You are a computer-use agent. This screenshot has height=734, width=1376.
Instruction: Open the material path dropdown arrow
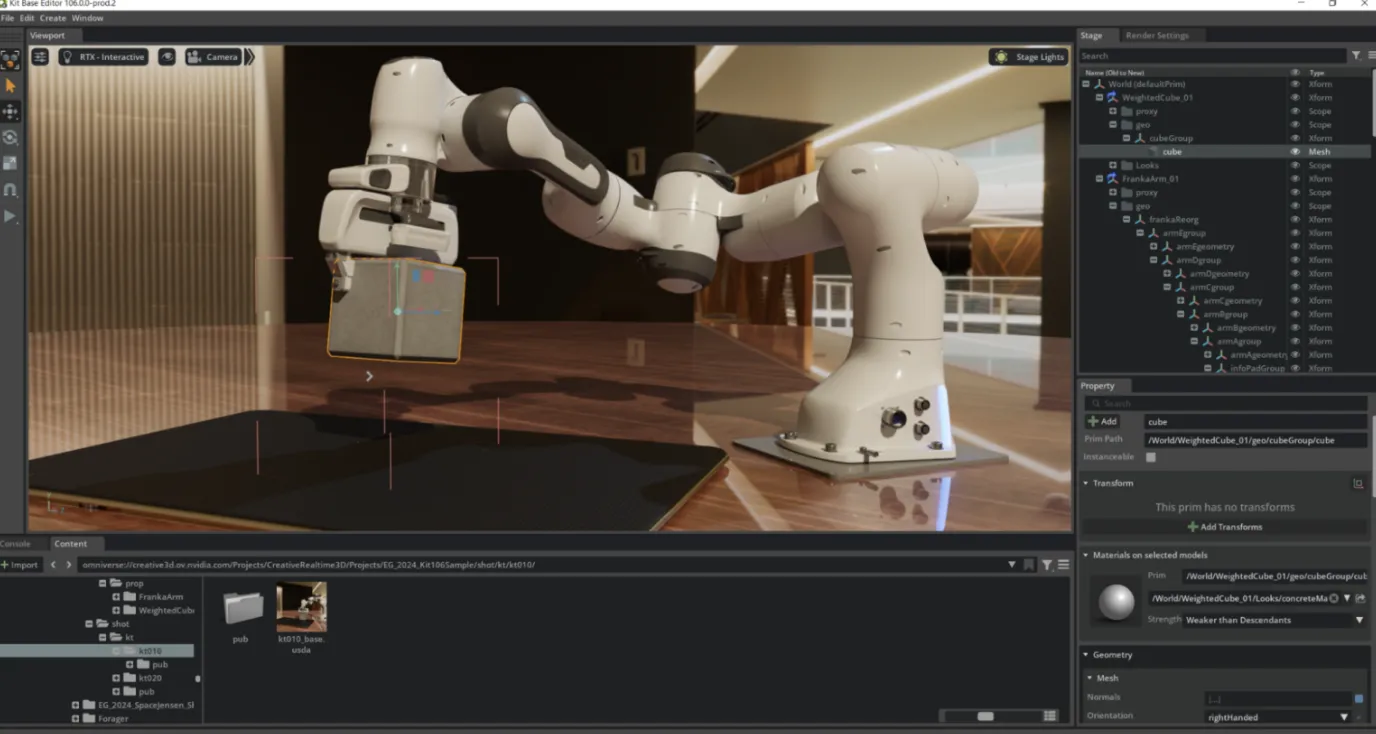[x=1347, y=598]
